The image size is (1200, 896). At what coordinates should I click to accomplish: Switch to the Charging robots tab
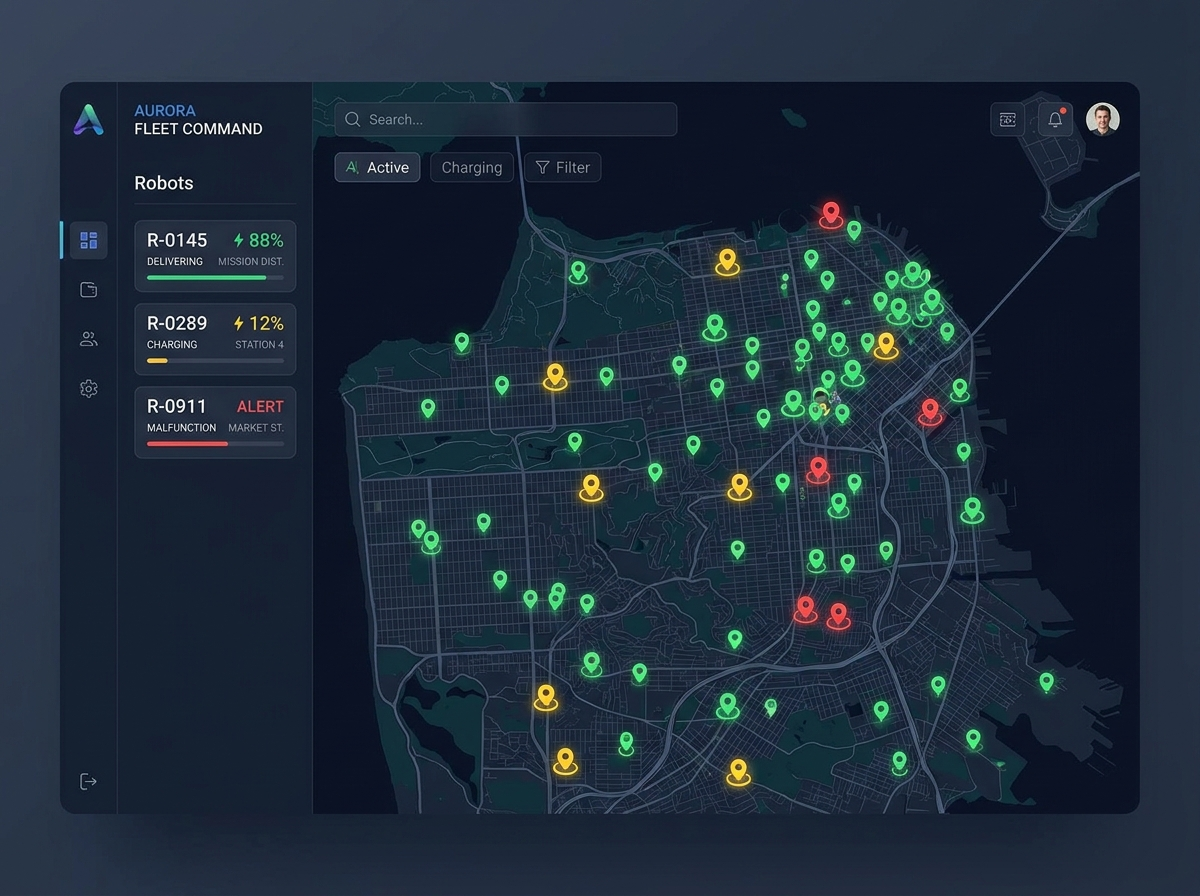click(x=472, y=167)
